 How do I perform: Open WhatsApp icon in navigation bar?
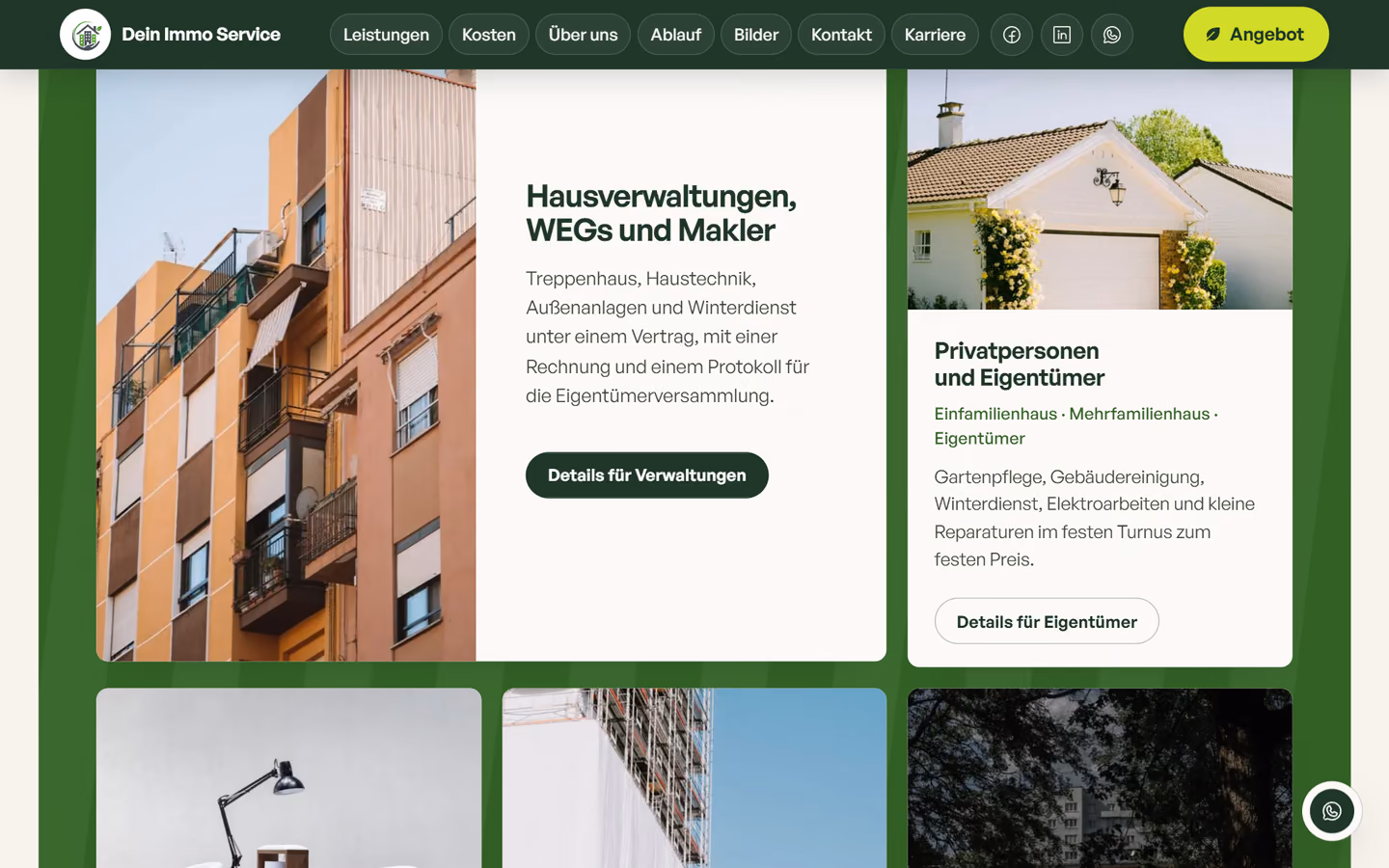point(1112,35)
